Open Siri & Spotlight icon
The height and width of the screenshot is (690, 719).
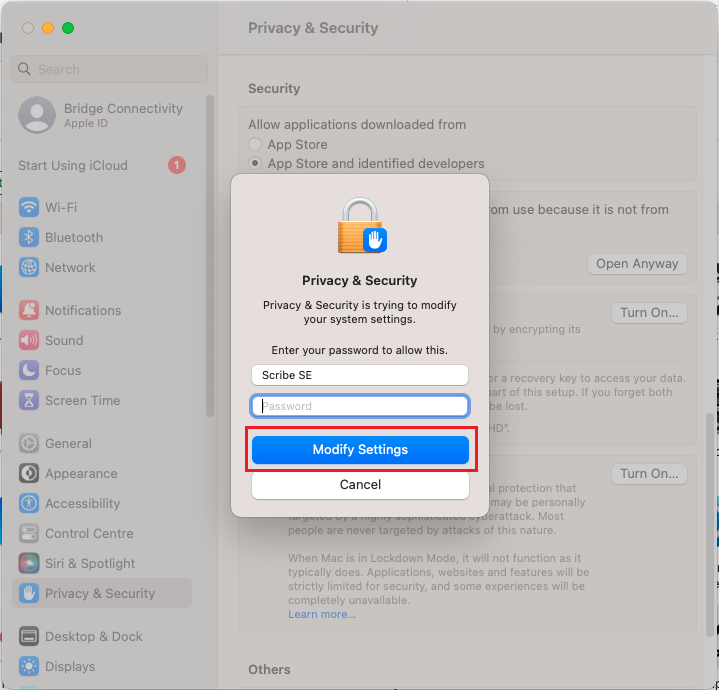coord(29,564)
